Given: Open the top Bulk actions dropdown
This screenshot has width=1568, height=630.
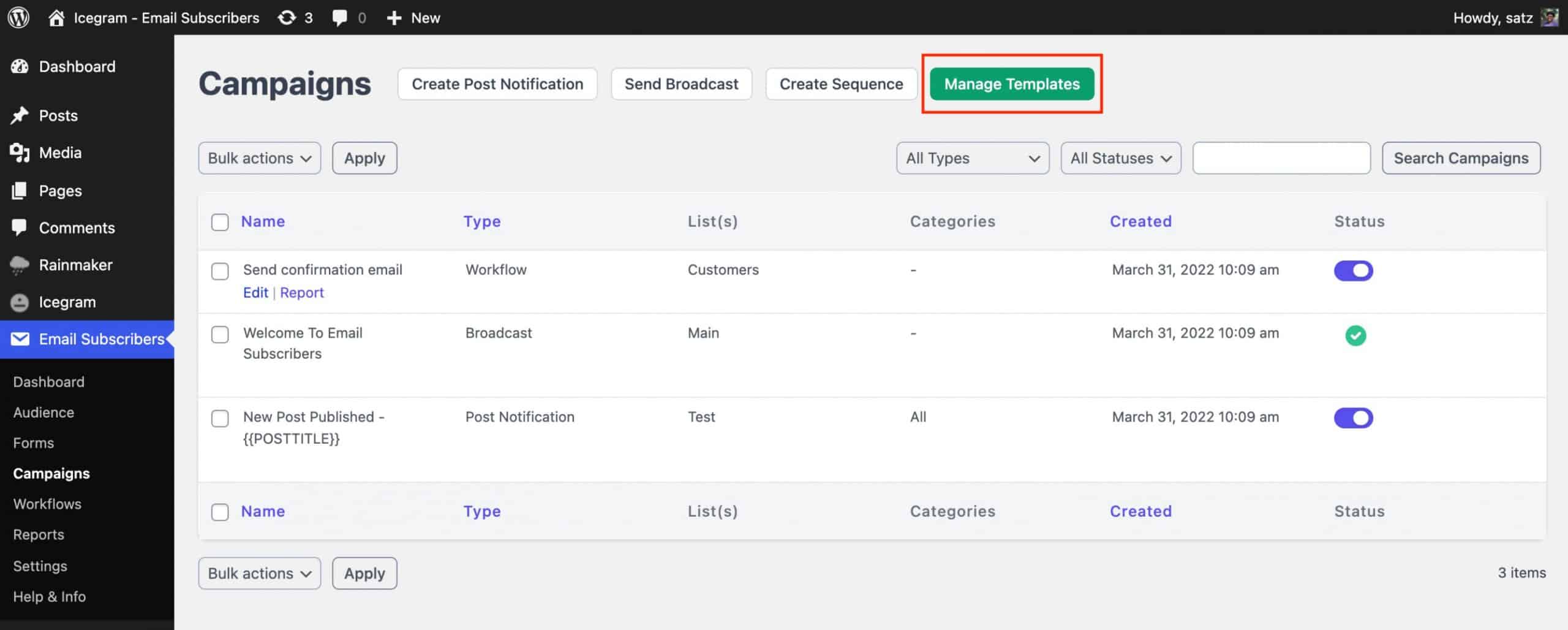Looking at the screenshot, I should pyautogui.click(x=259, y=158).
